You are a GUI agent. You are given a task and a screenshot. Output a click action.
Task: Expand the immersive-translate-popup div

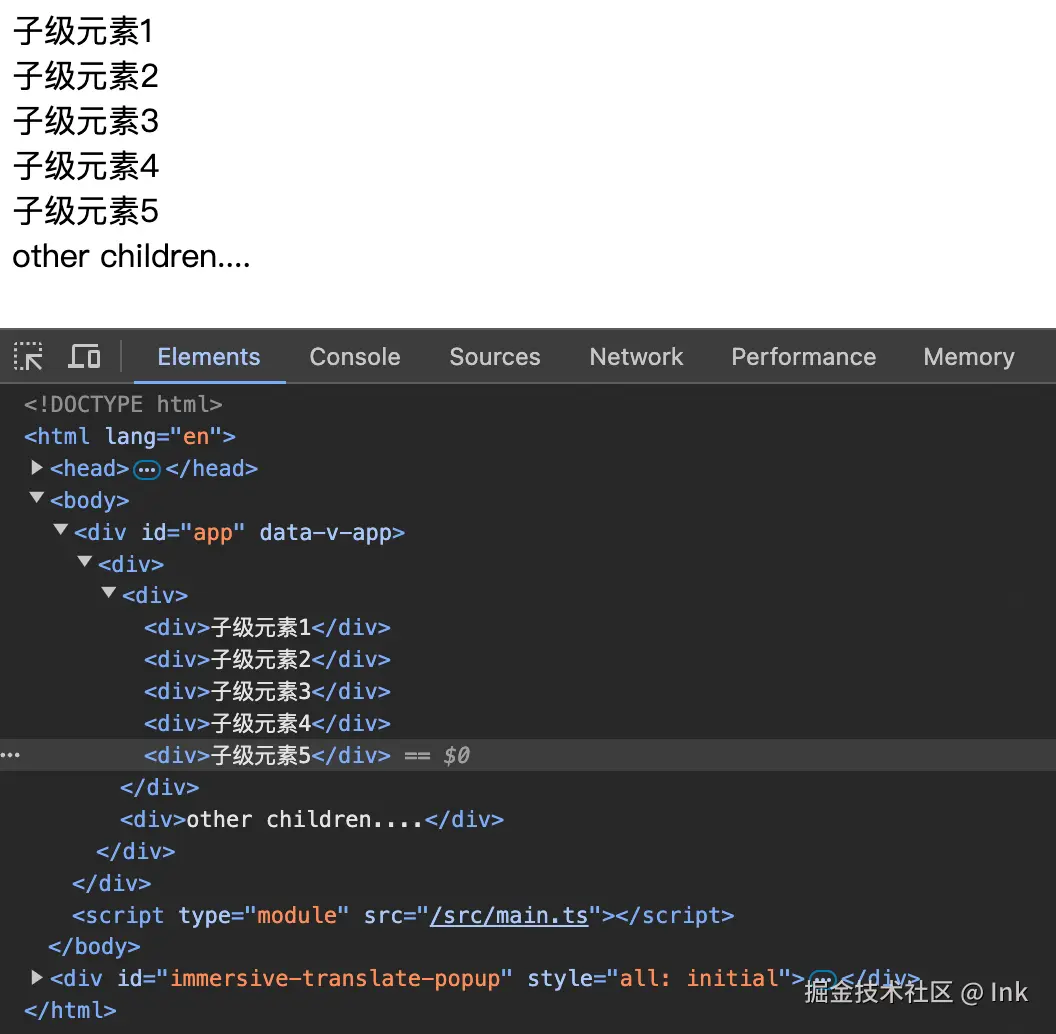pyautogui.click(x=37, y=977)
